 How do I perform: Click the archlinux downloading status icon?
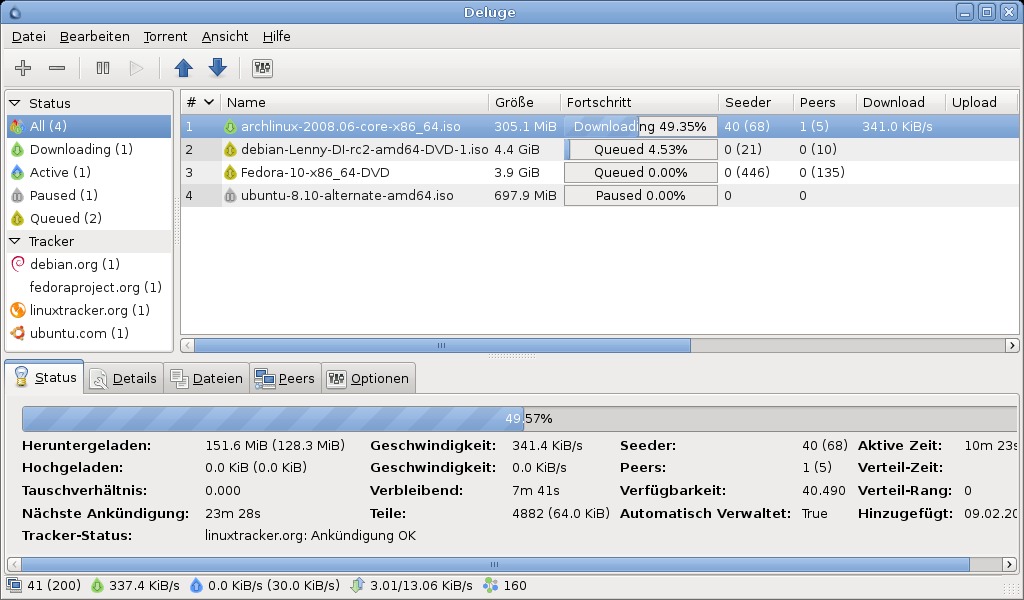(230, 127)
